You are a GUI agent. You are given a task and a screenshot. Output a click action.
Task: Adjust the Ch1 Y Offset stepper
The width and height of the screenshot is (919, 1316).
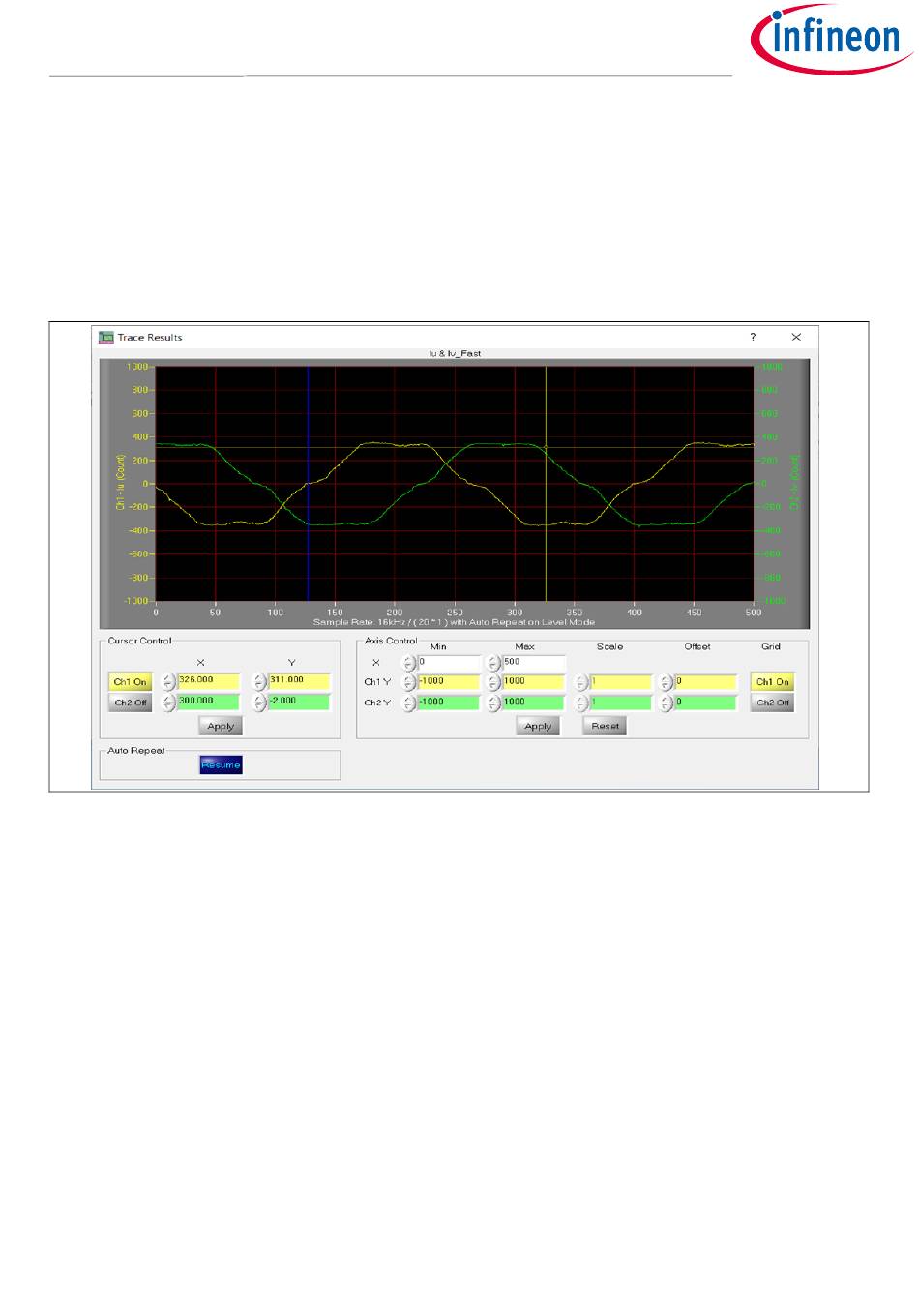(x=666, y=682)
